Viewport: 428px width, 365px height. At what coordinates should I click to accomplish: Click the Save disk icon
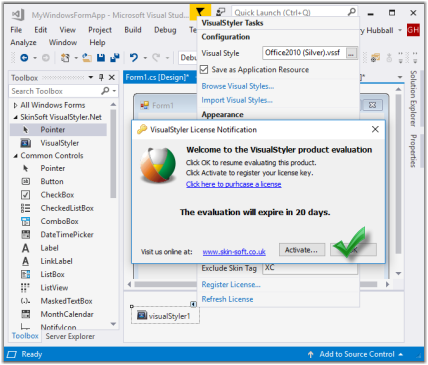coord(101,58)
